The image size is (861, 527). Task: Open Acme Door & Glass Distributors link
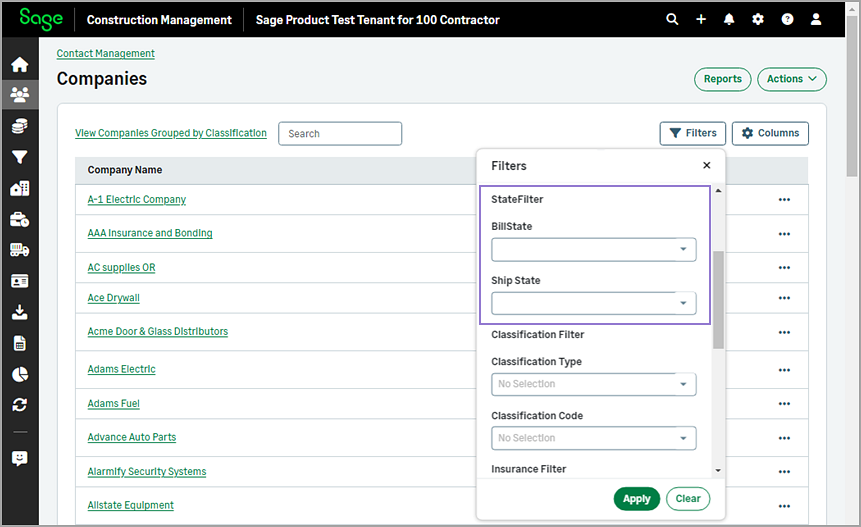click(158, 332)
